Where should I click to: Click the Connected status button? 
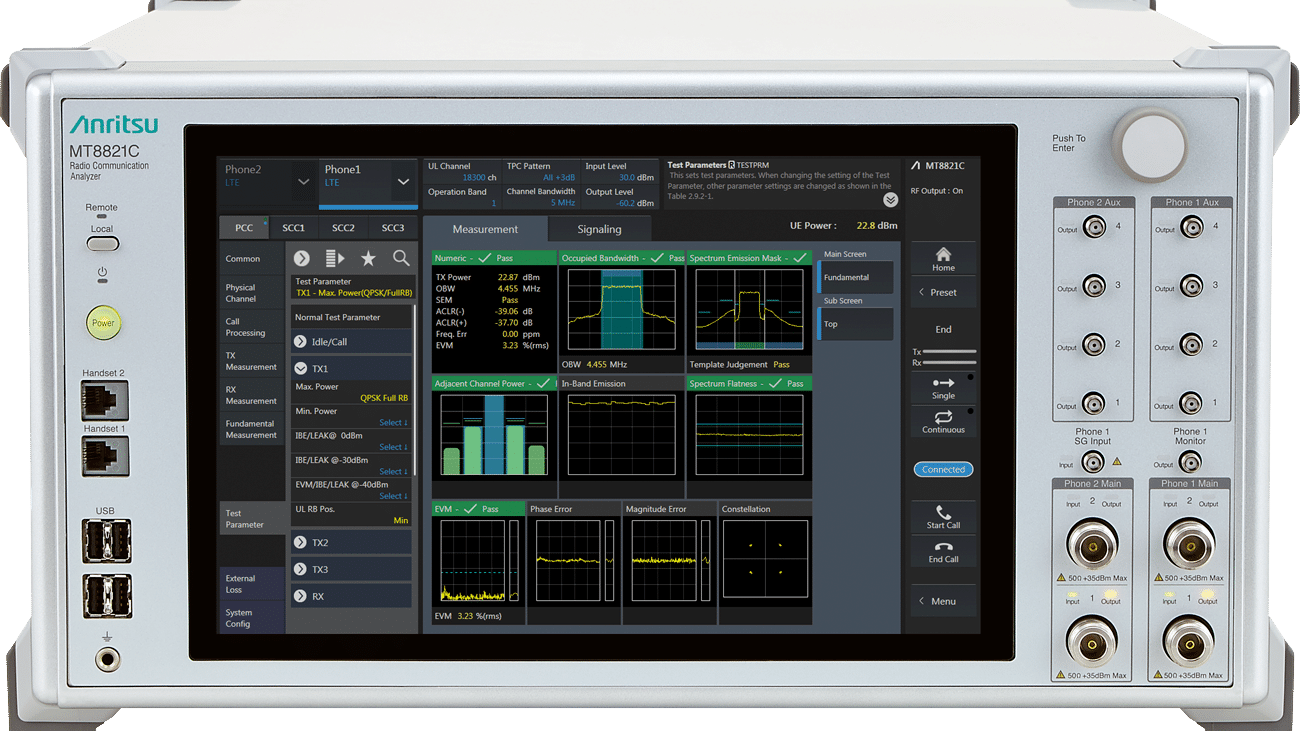point(943,469)
